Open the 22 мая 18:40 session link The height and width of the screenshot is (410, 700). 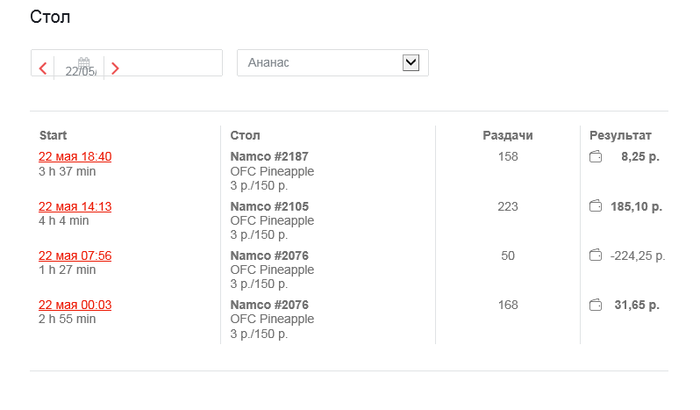[x=75, y=157]
